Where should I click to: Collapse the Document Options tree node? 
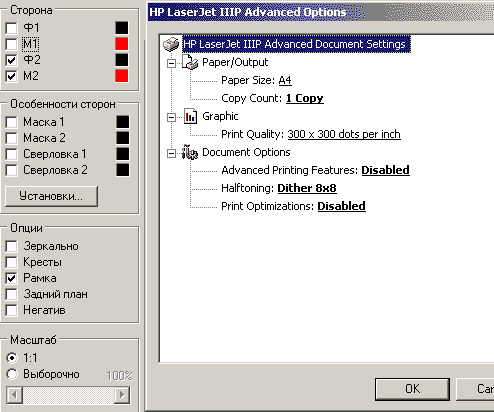[x=171, y=153]
